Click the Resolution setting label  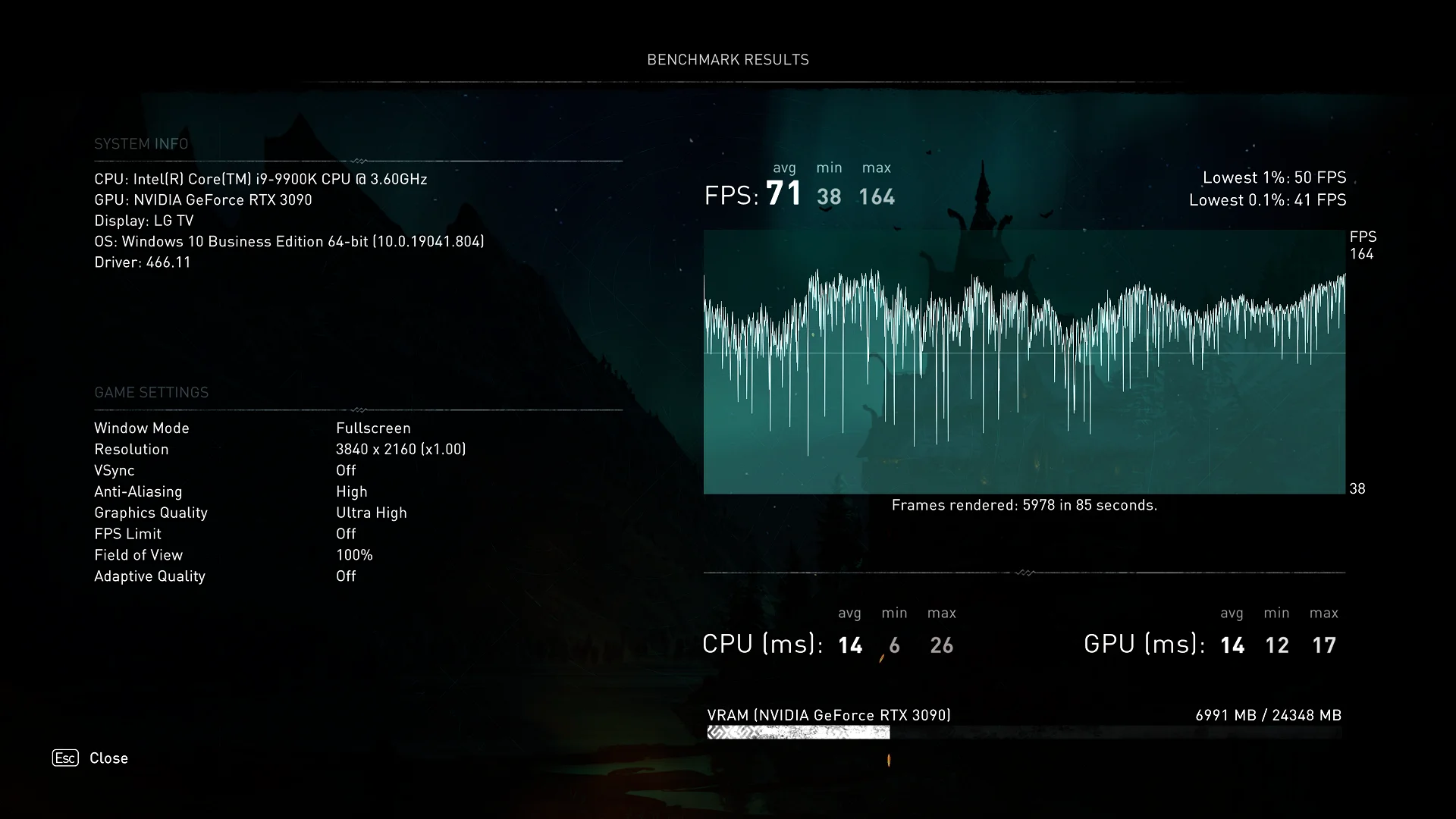coord(131,450)
